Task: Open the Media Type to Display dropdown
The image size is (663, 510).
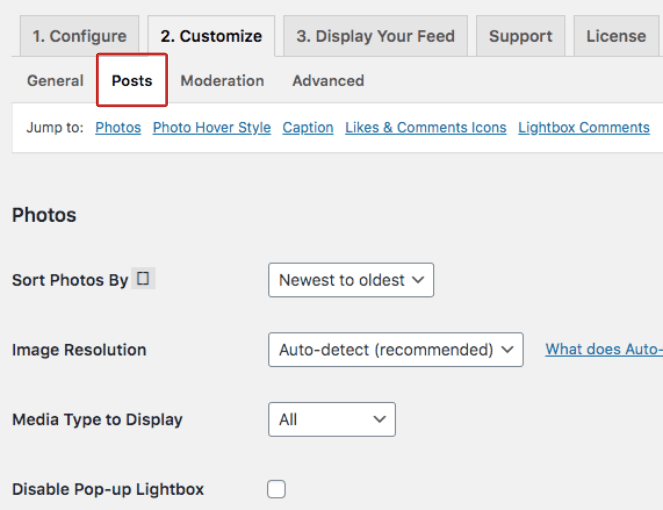Action: 332,420
